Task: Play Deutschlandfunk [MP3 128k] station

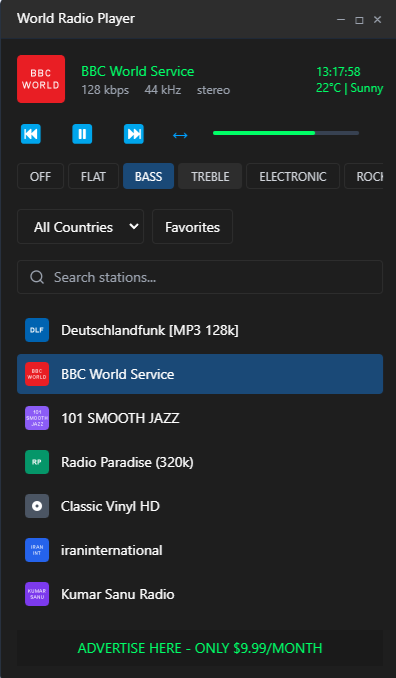Action: (x=200, y=330)
